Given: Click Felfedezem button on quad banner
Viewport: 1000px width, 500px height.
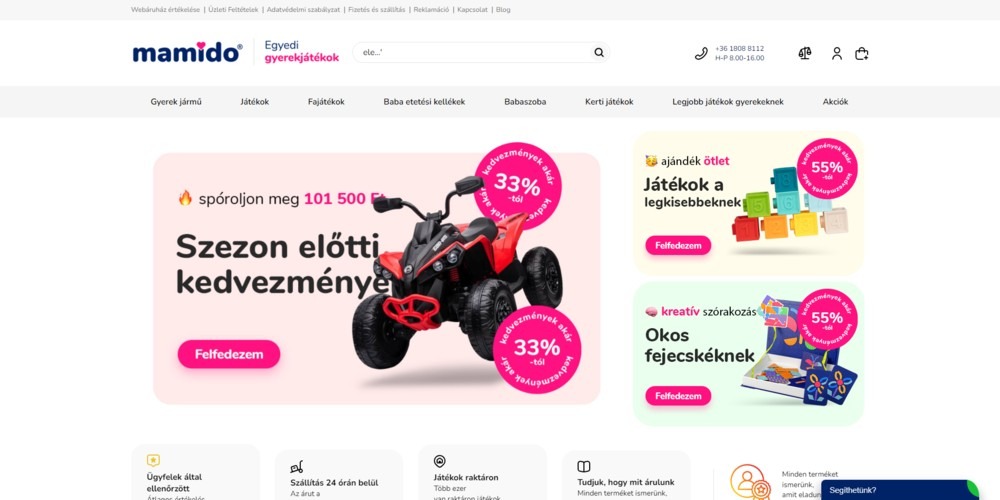Looking at the screenshot, I should coord(229,354).
